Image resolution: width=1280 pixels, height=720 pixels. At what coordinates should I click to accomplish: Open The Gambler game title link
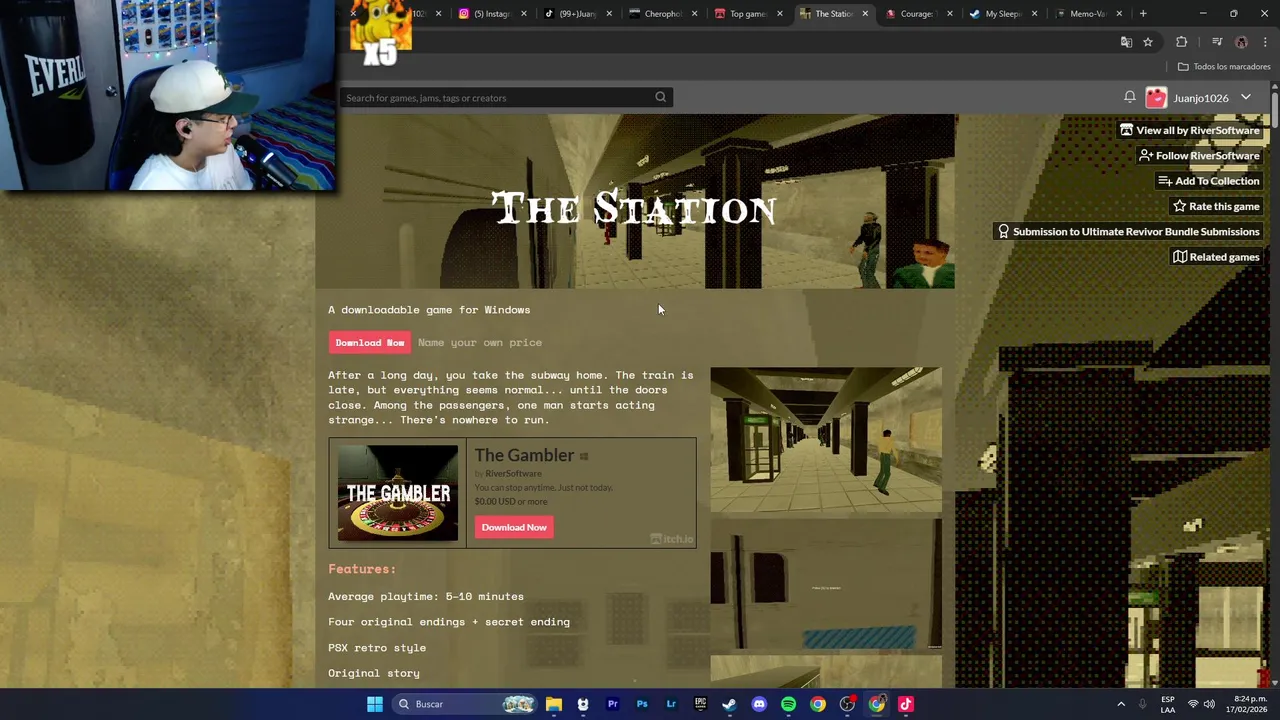(x=524, y=455)
